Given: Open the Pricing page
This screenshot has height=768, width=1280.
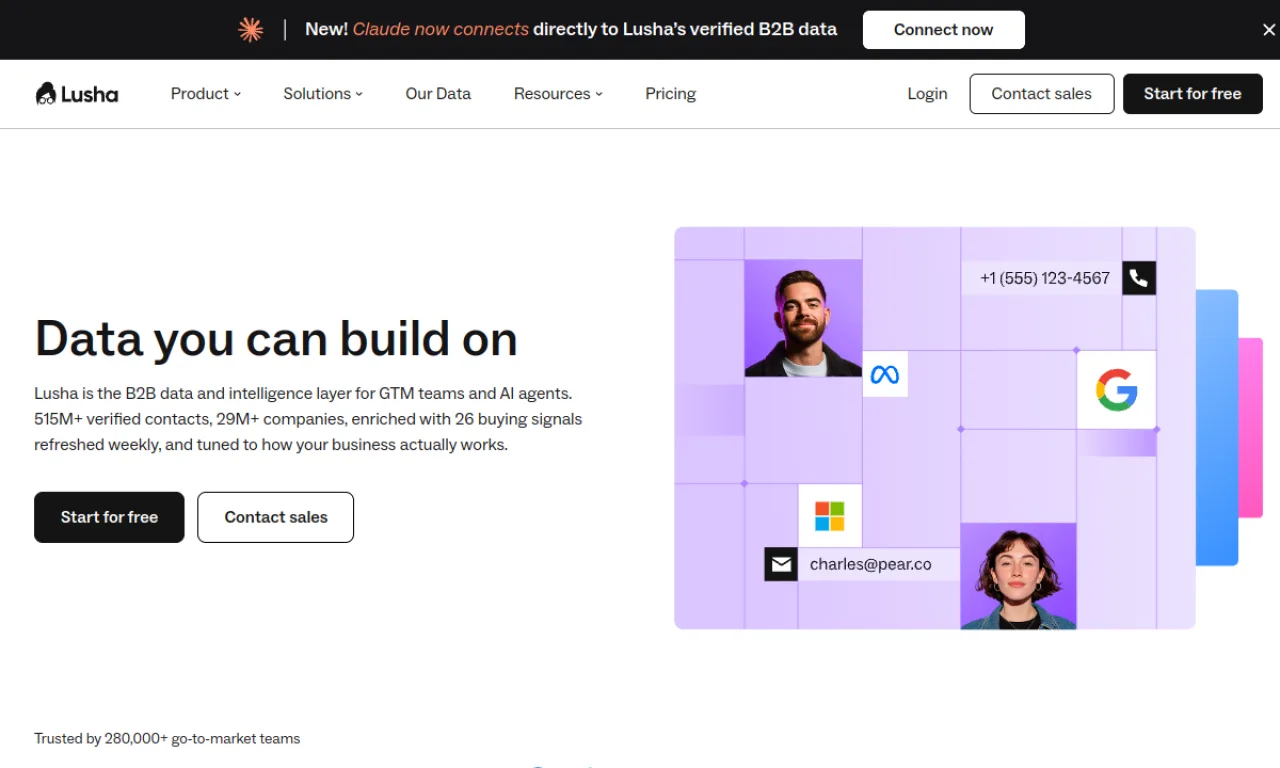Looking at the screenshot, I should coord(670,94).
